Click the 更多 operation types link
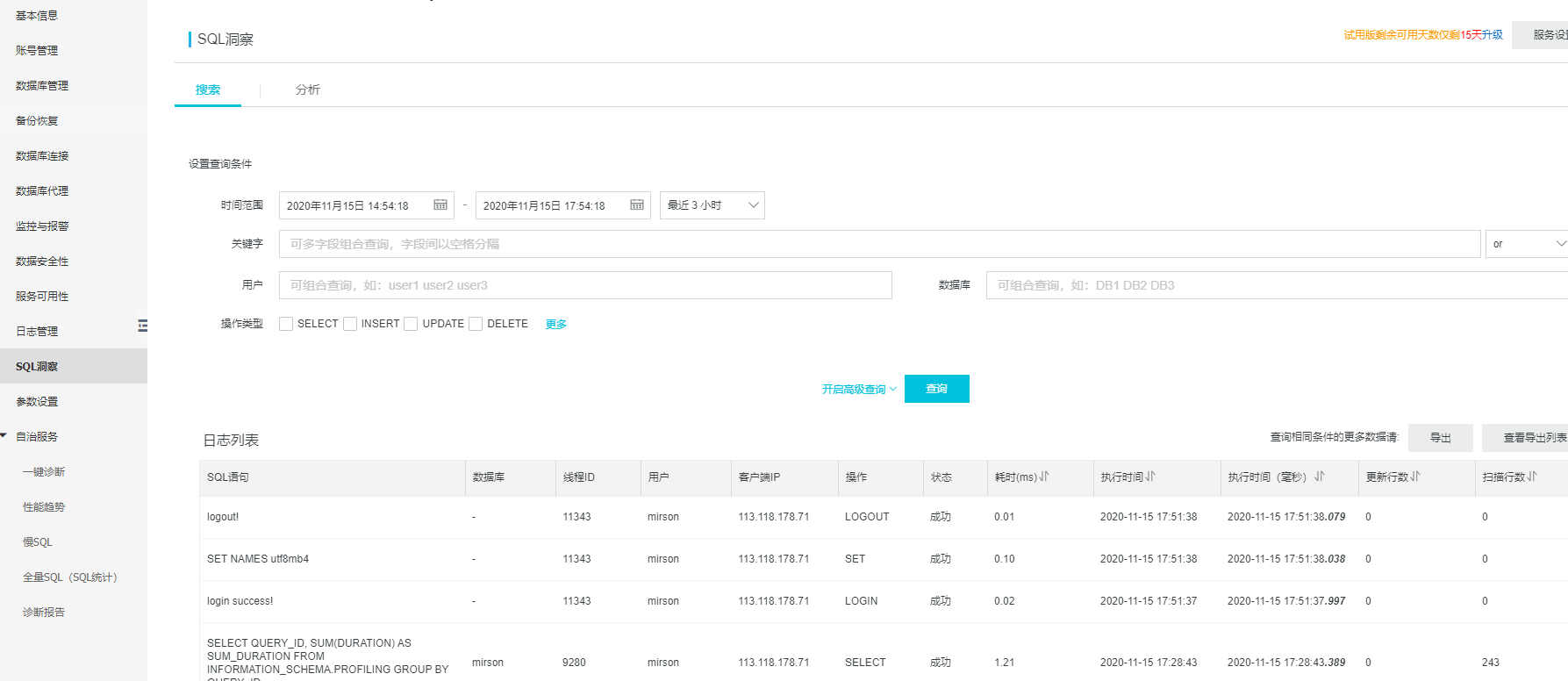This screenshot has width=1568, height=681. point(556,324)
